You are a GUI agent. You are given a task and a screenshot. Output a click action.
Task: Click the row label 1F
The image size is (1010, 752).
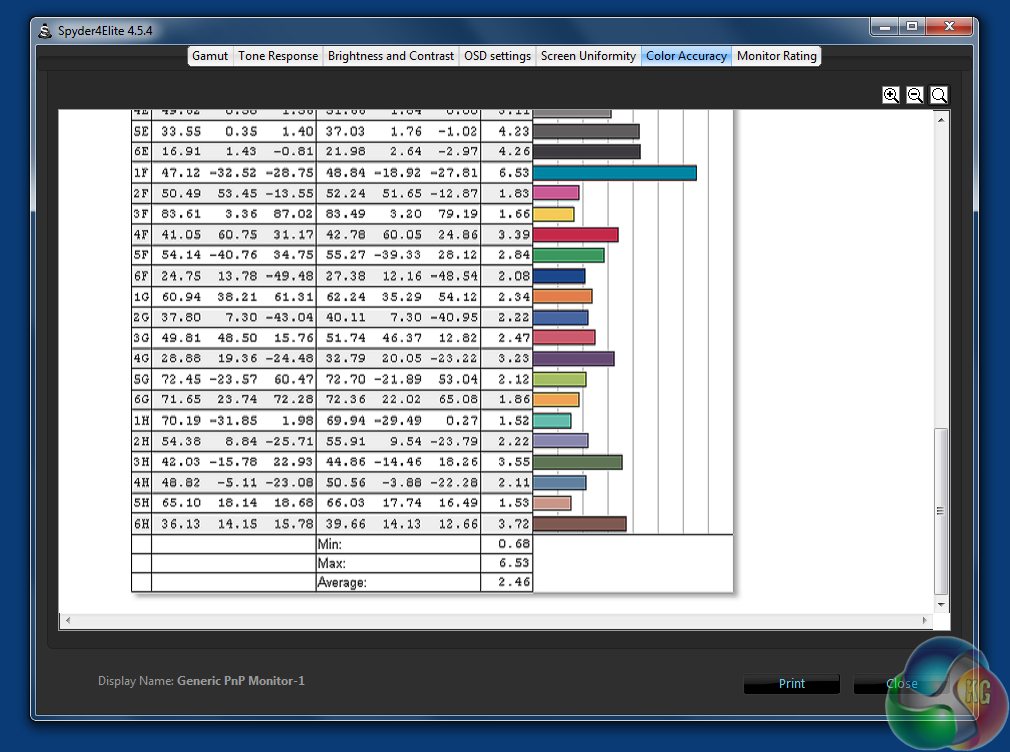[x=141, y=173]
